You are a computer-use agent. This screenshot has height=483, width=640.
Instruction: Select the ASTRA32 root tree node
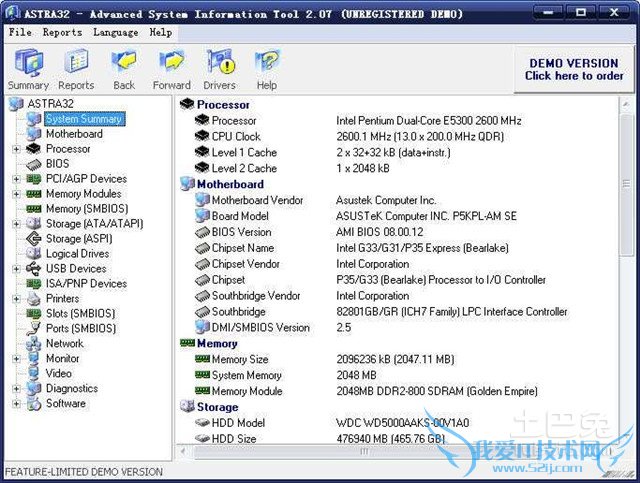[x=51, y=104]
